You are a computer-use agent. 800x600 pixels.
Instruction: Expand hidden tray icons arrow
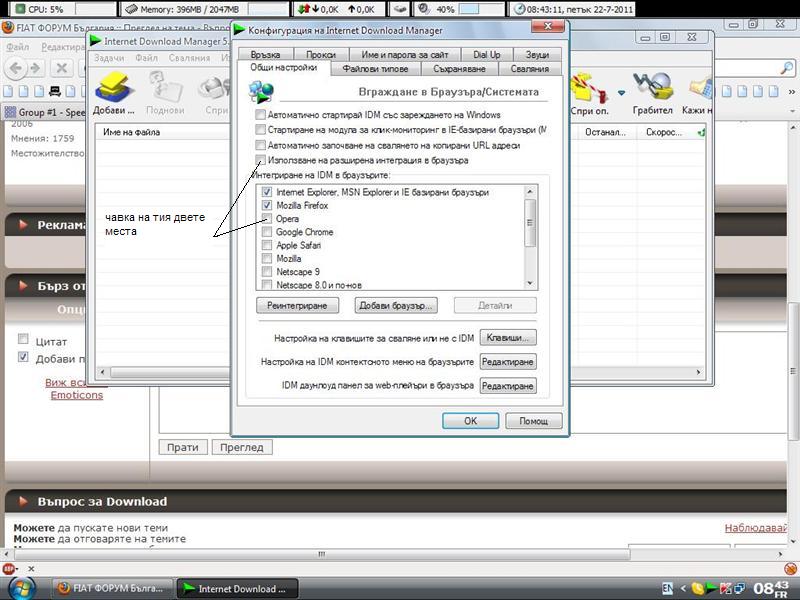click(x=683, y=588)
